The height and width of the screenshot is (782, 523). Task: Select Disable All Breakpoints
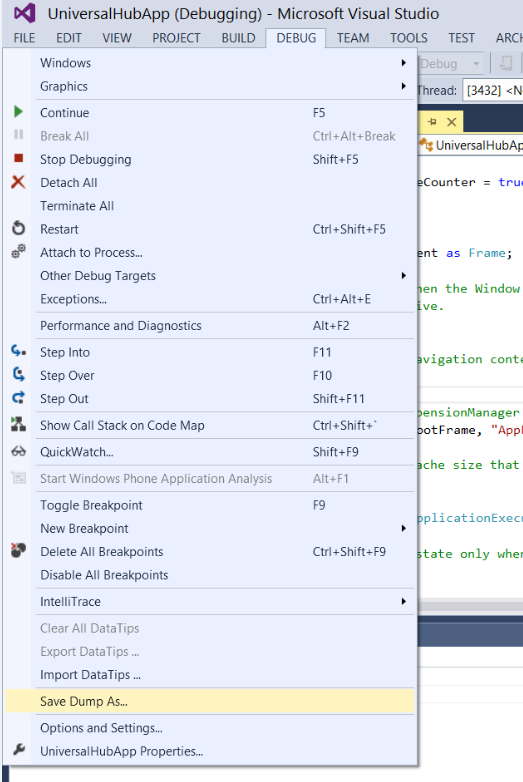point(210,575)
